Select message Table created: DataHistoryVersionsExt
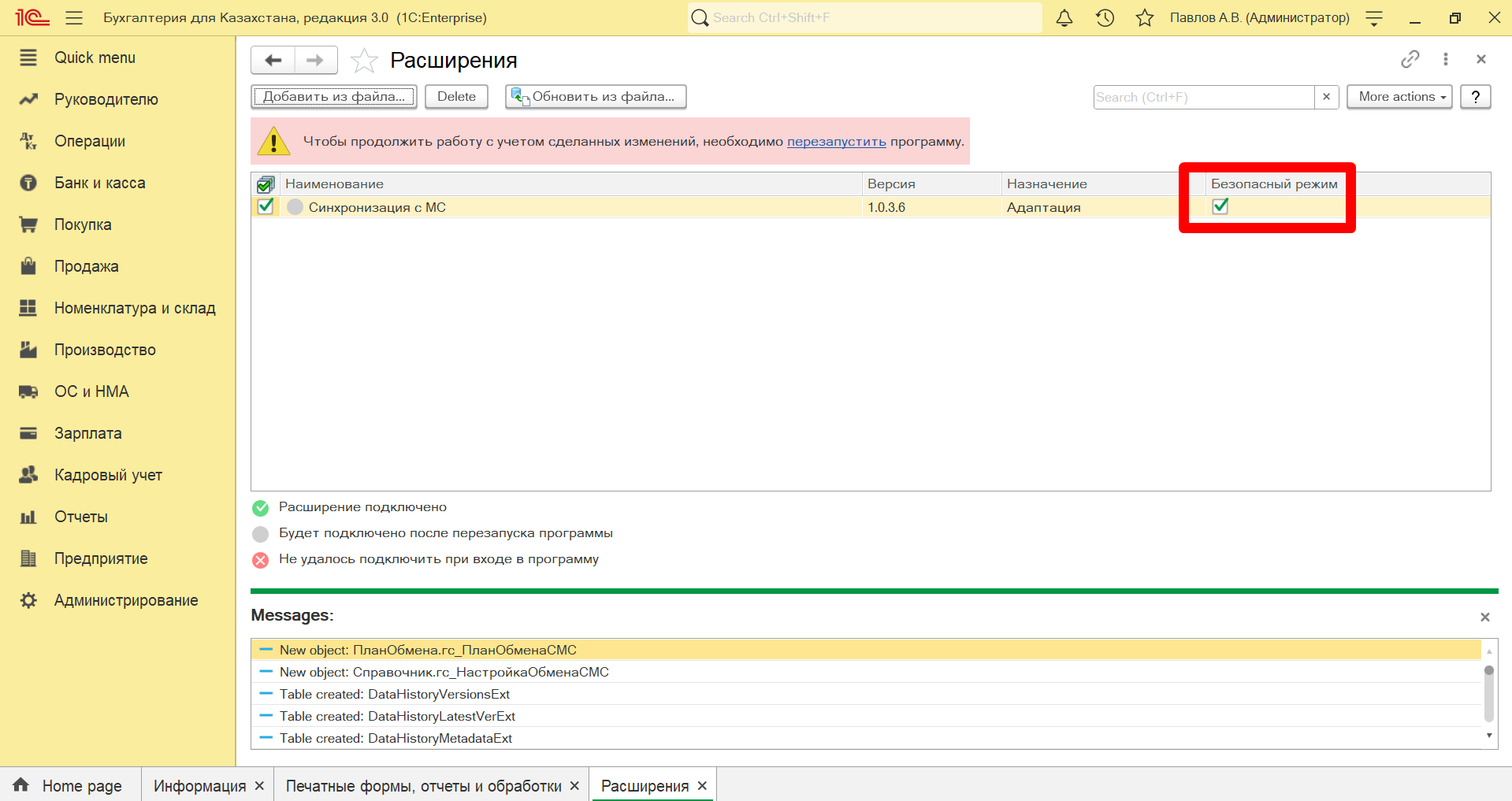This screenshot has height=801, width=1512. (x=867, y=694)
